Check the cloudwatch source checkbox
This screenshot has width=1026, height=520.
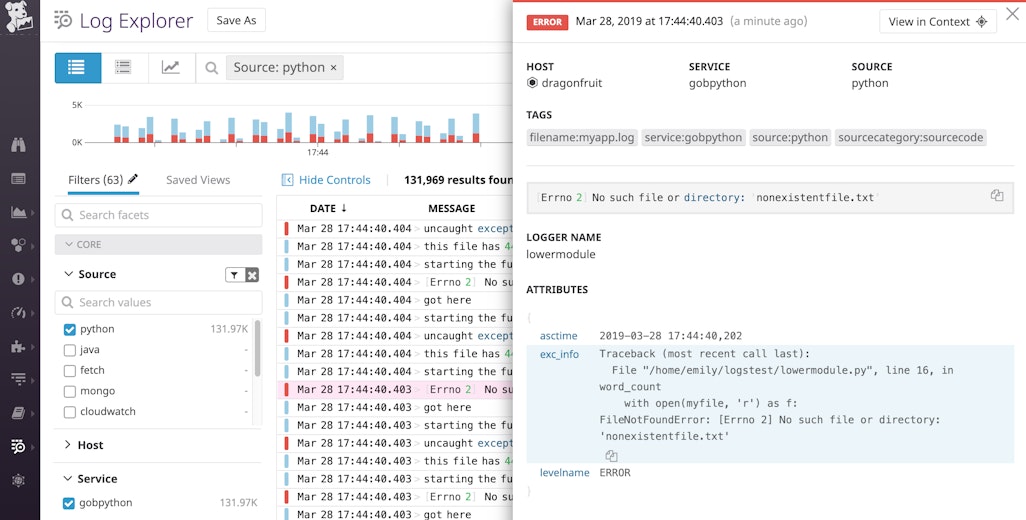click(x=69, y=412)
